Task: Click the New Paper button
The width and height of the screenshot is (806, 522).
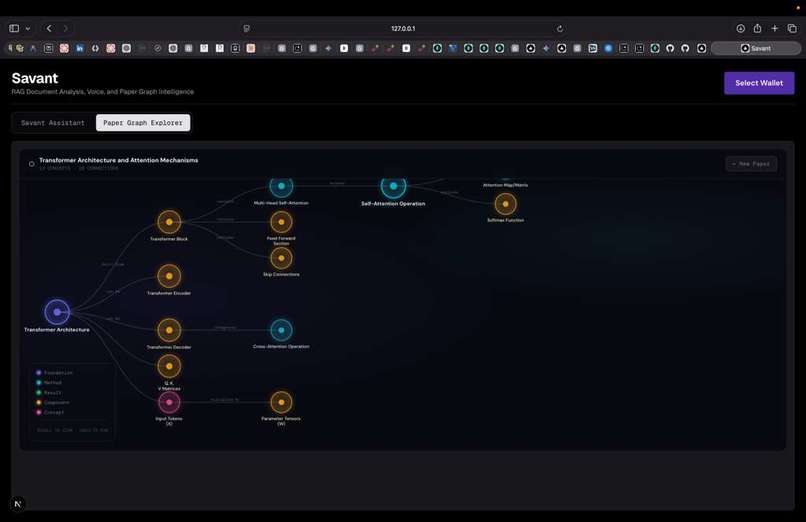Action: pos(751,164)
